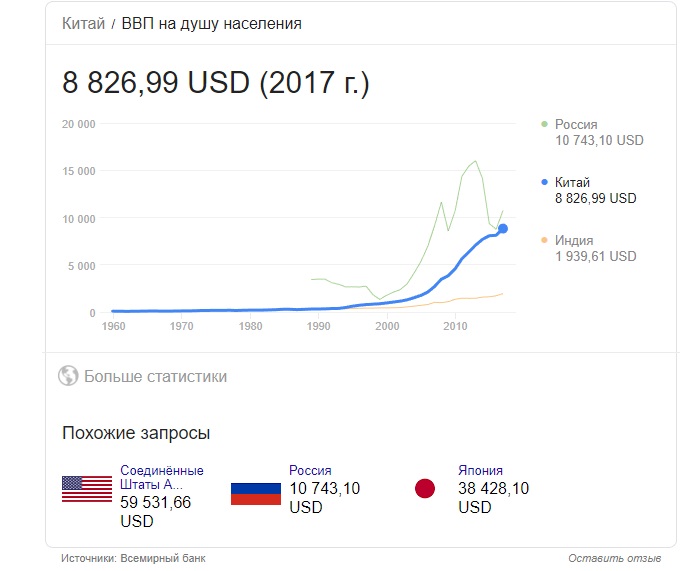
Task: Click the 2010 label on chart axis
Action: click(x=455, y=326)
